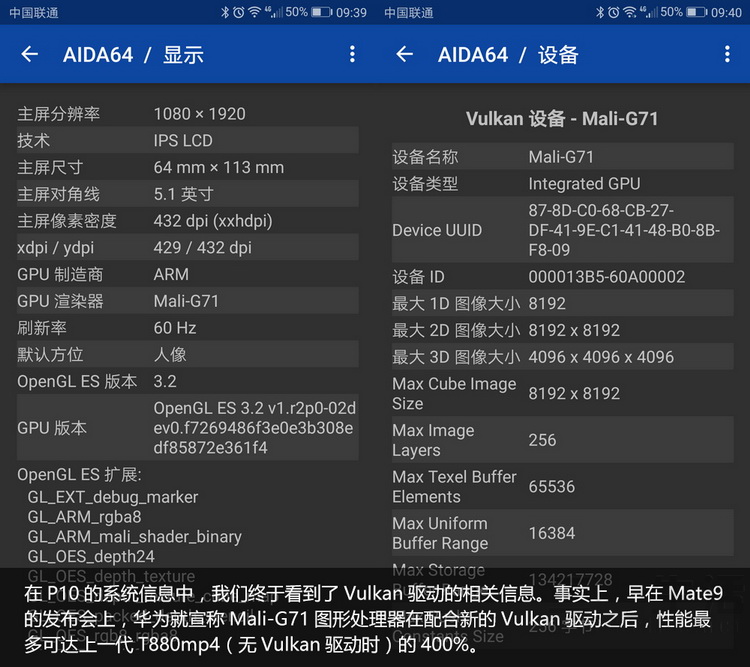This screenshot has width=750, height=667.
Task: Select the GPU 制造商 ARM row
Action: pos(188,274)
